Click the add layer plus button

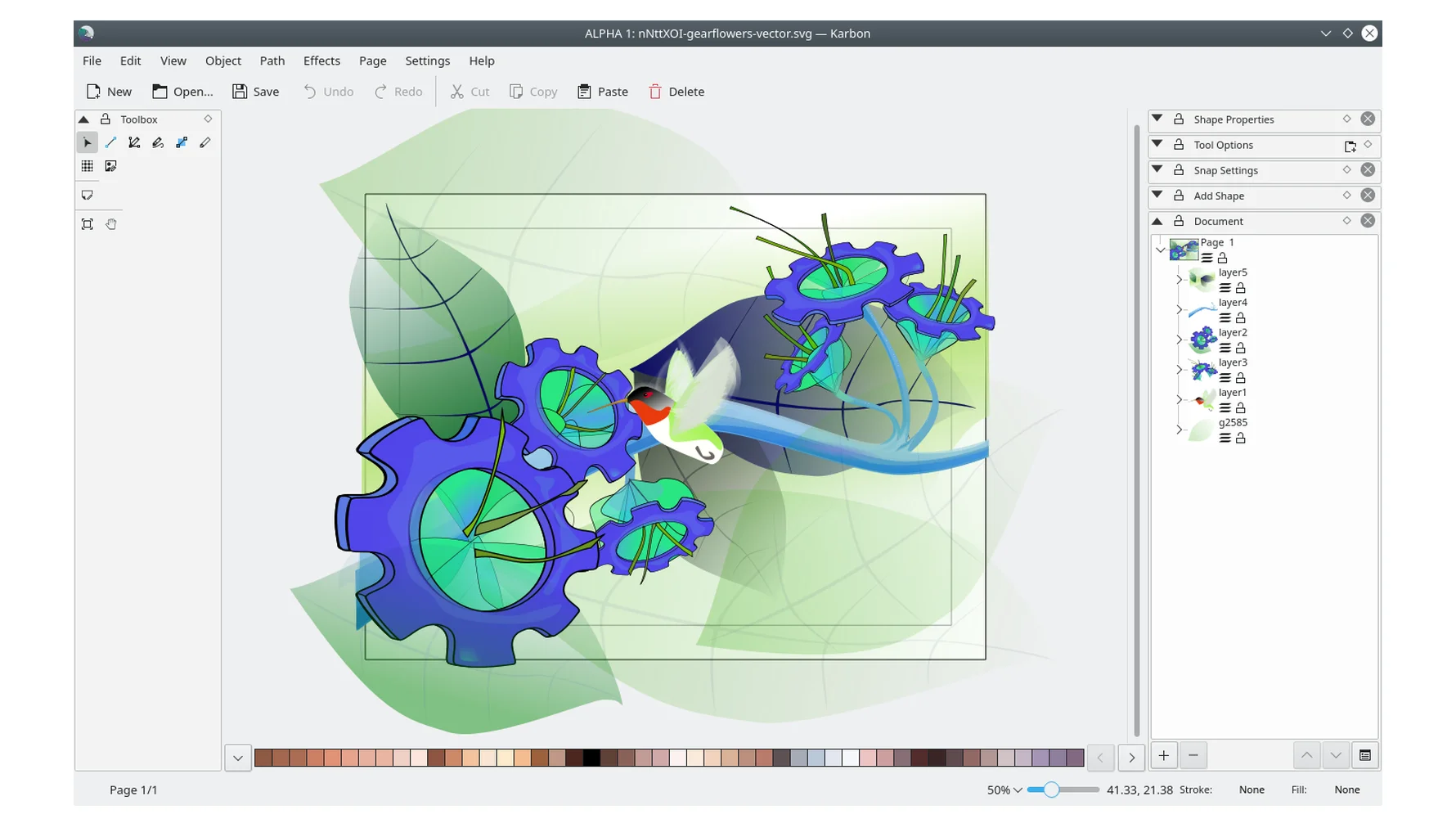(1163, 755)
